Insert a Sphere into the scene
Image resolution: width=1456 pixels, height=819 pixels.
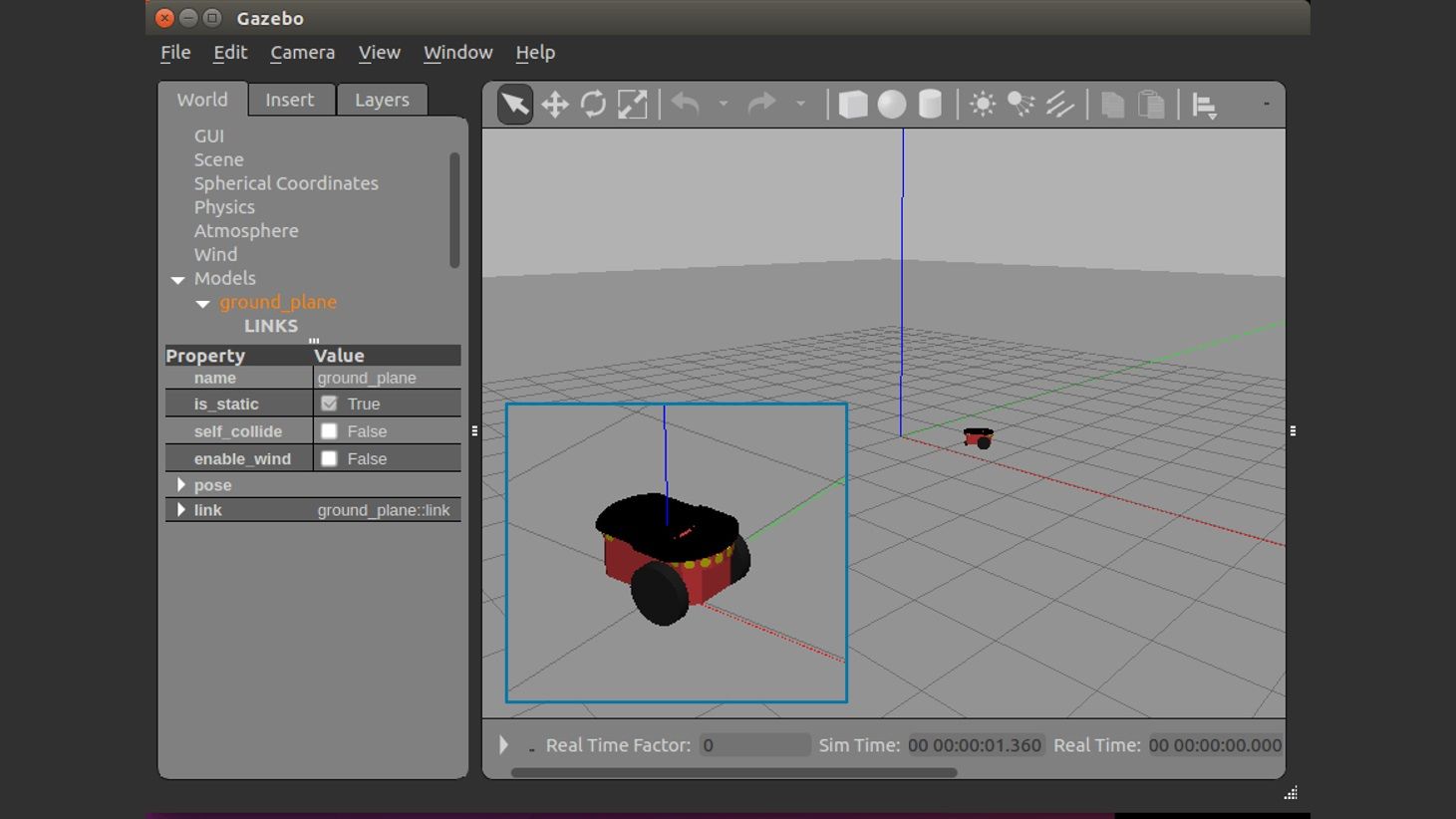pyautogui.click(x=892, y=104)
